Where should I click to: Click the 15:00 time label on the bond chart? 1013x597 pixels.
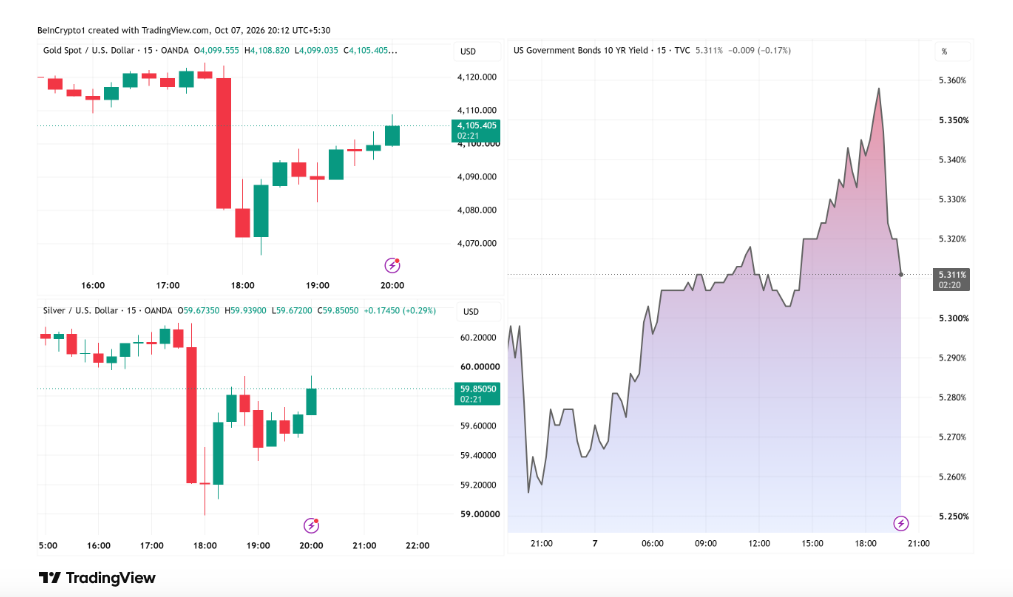(x=812, y=543)
